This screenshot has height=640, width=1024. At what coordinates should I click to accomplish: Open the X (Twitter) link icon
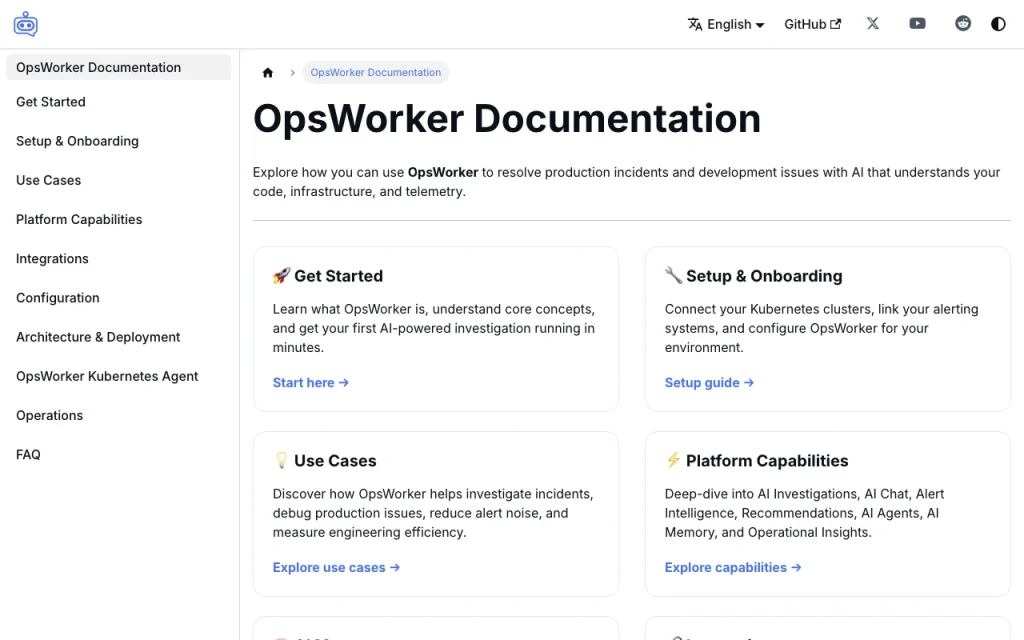pos(872,24)
